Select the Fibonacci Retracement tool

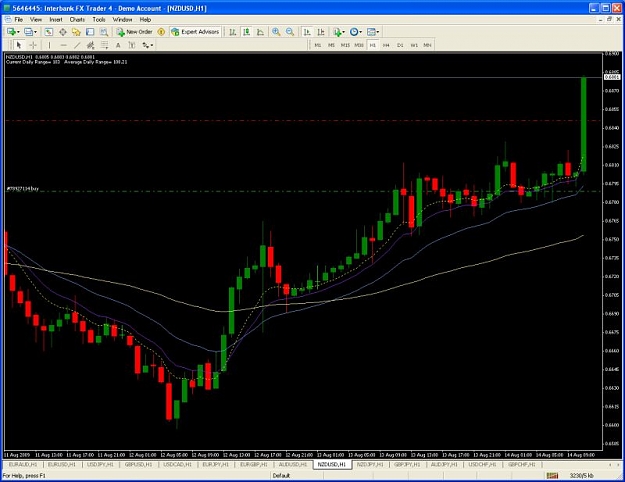point(104,45)
